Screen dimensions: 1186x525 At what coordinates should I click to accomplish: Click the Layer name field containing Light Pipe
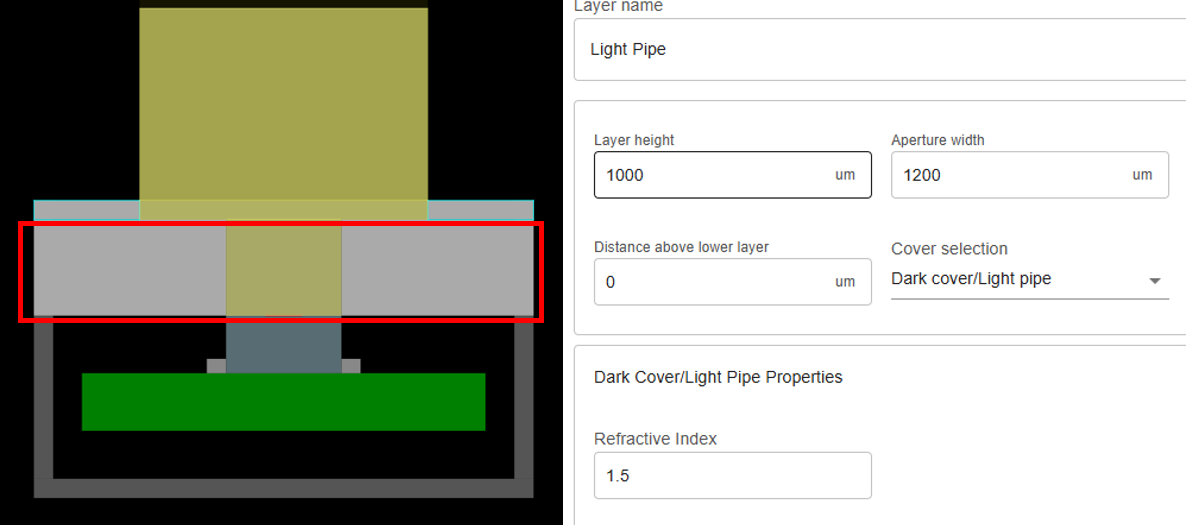[x=880, y=49]
